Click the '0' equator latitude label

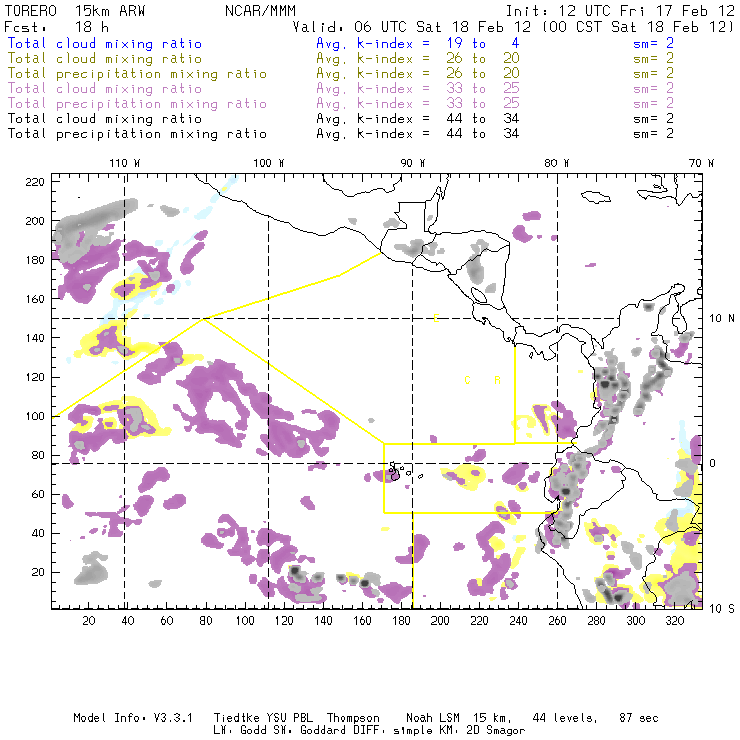click(x=713, y=463)
